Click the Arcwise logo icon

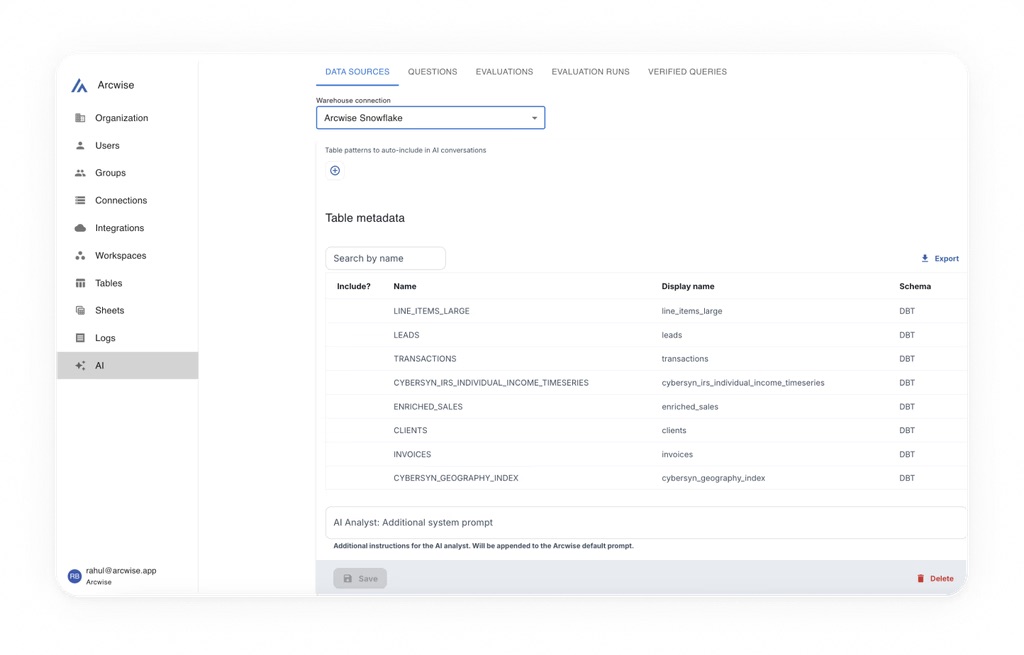pos(79,86)
